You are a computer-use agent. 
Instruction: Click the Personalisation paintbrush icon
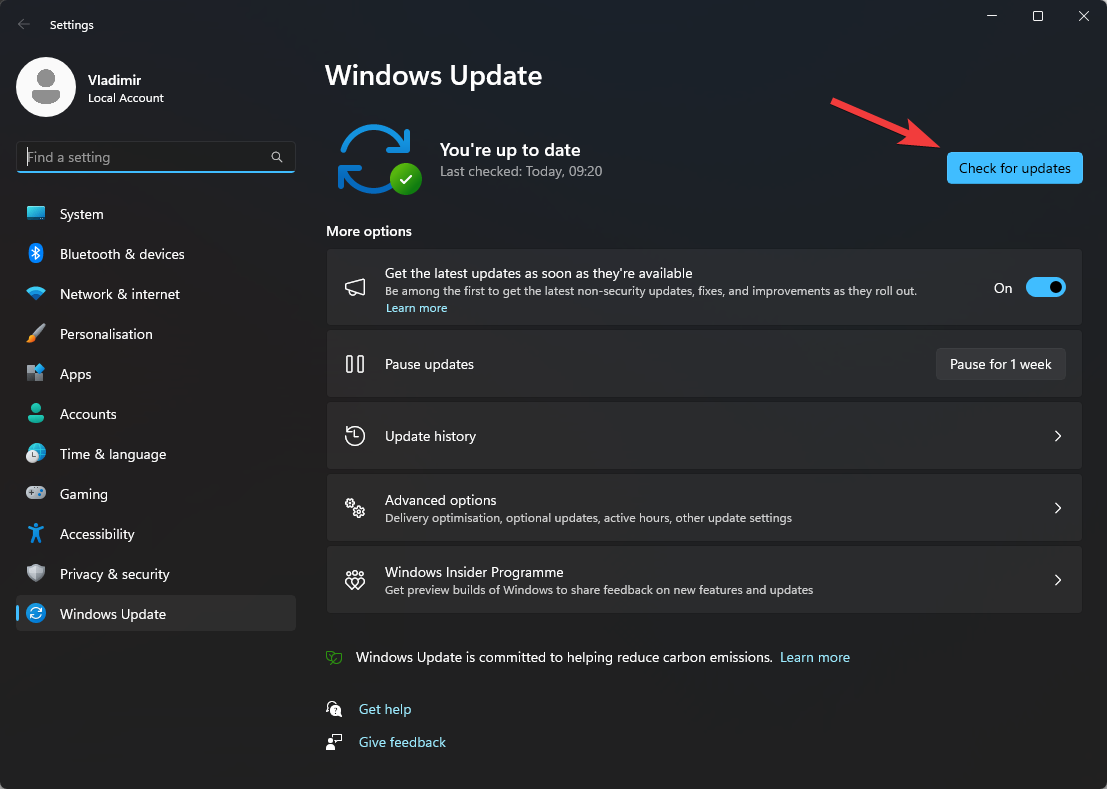point(36,334)
